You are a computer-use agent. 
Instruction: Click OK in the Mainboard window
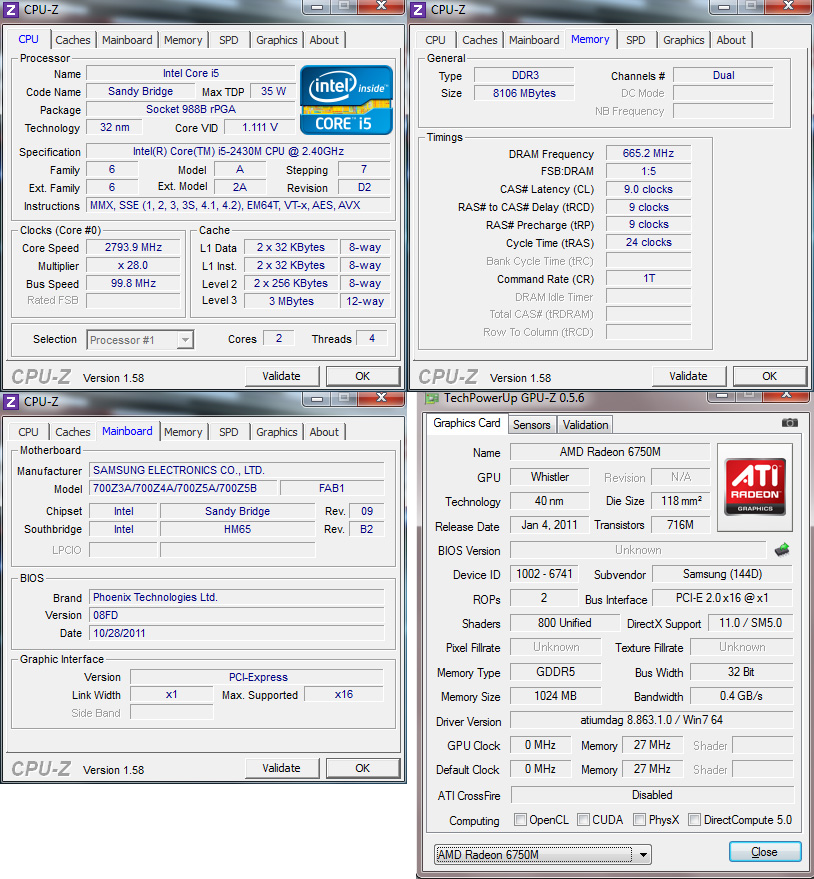pyautogui.click(x=363, y=768)
